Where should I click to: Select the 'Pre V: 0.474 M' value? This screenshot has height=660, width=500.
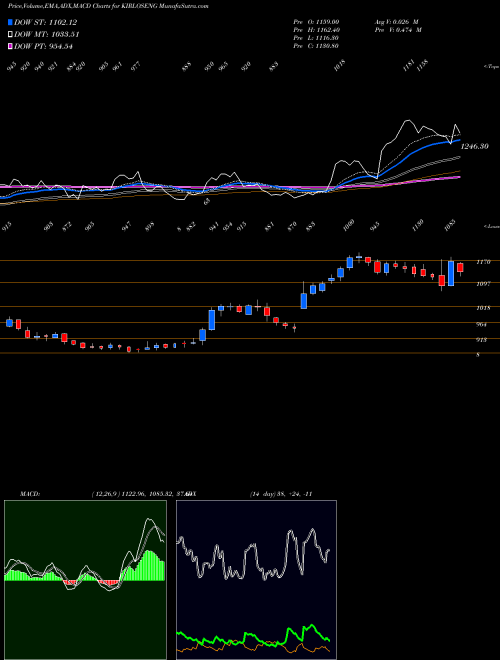(x=397, y=30)
